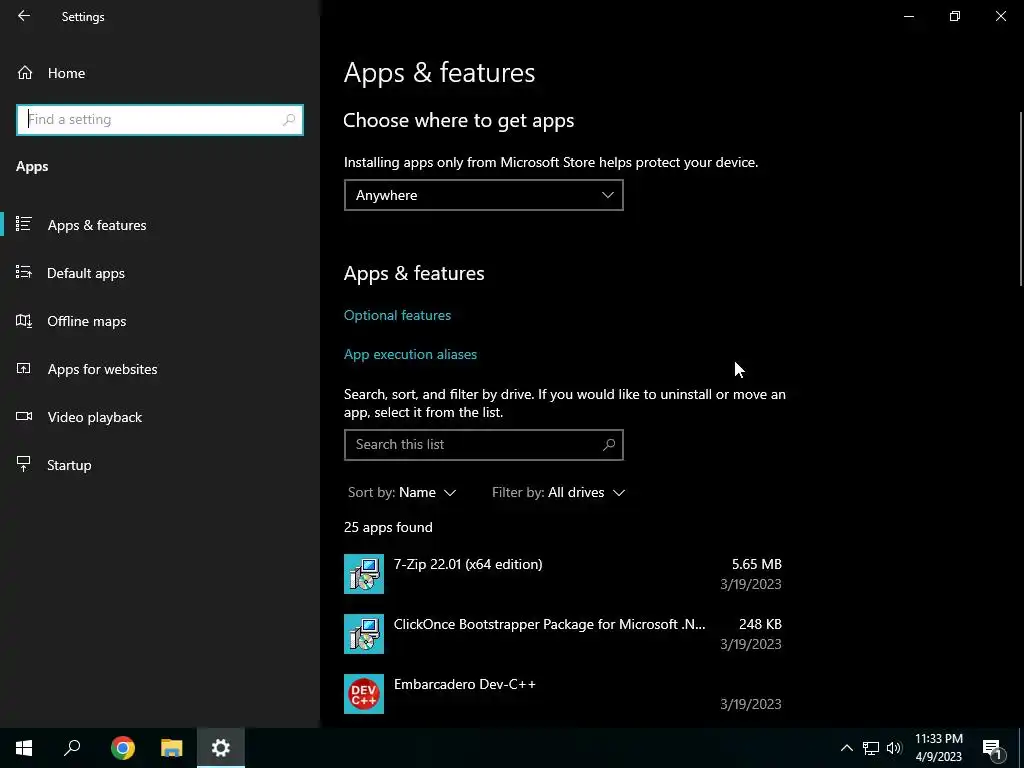Viewport: 1024px width, 768px height.
Task: Minimize the Settings window
Action: 908,16
